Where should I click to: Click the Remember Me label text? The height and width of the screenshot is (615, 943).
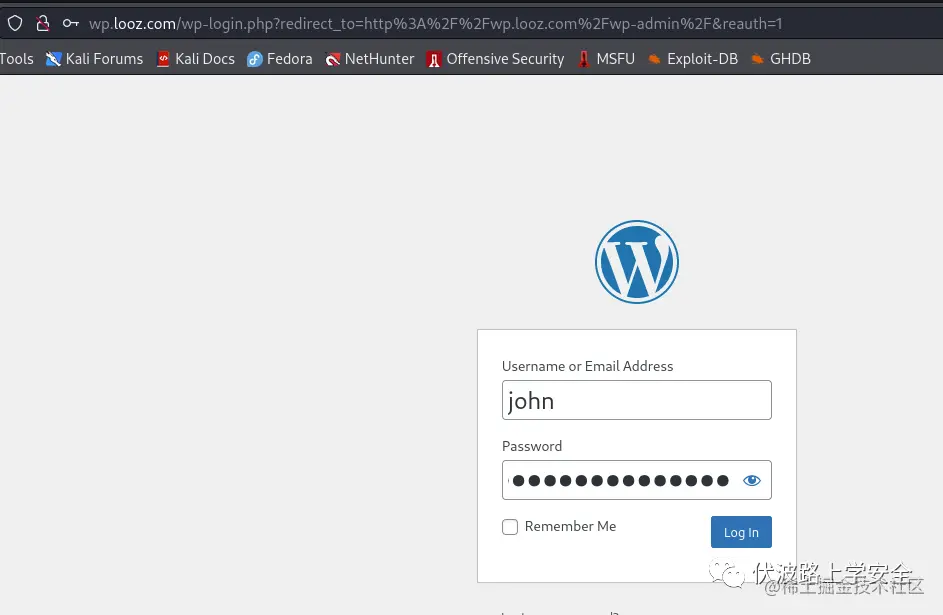tap(570, 526)
